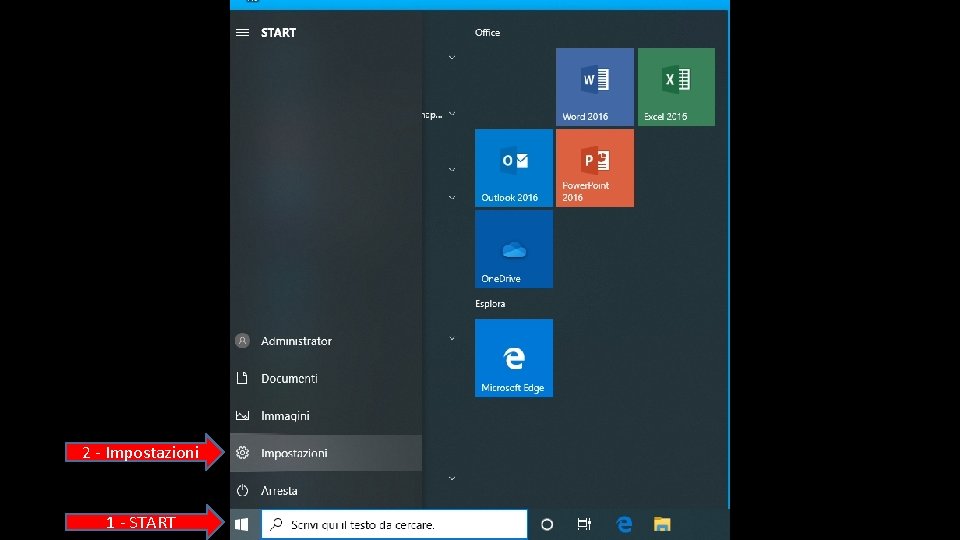960x540 pixels.
Task: Open the OneDrive tile
Action: pyautogui.click(x=514, y=249)
